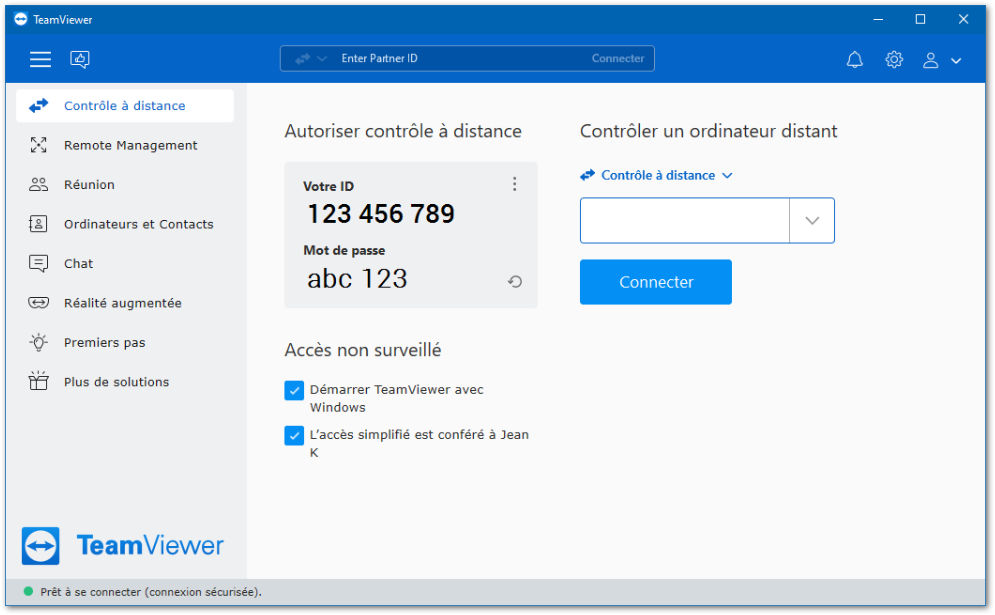Image resolution: width=995 pixels, height=615 pixels.
Task: Close the TeamViewer window
Action: [963, 20]
